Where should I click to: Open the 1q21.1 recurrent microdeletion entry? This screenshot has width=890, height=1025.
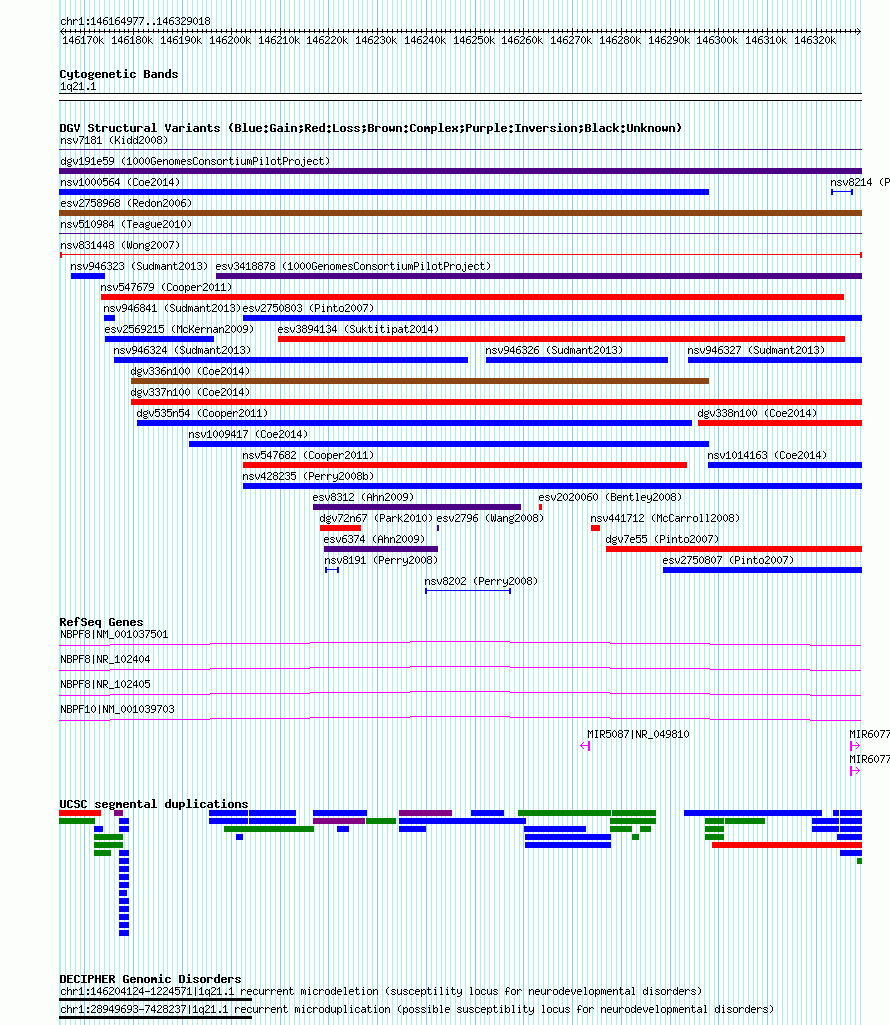coord(381,992)
